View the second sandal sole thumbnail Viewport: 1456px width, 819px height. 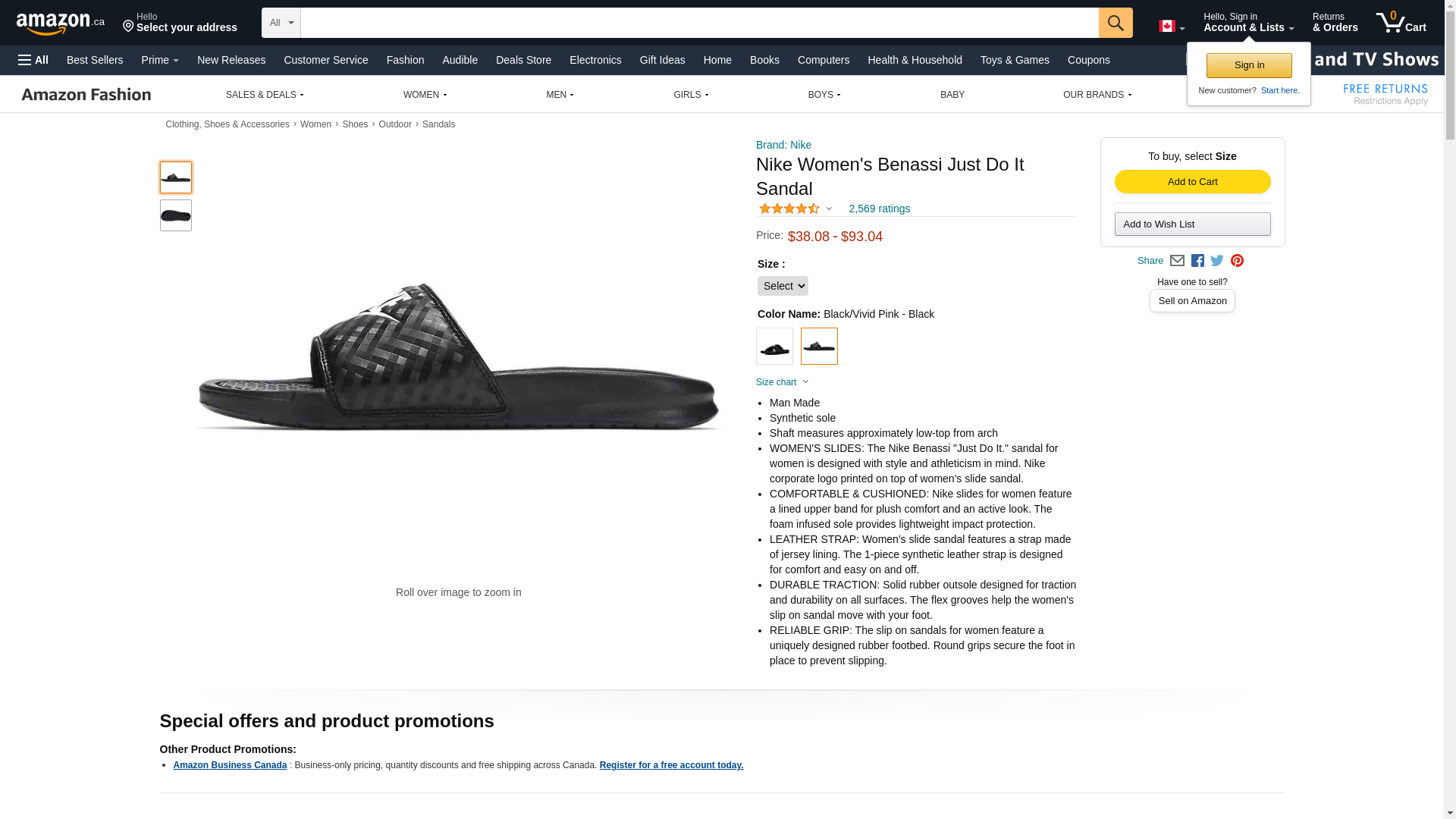175,215
